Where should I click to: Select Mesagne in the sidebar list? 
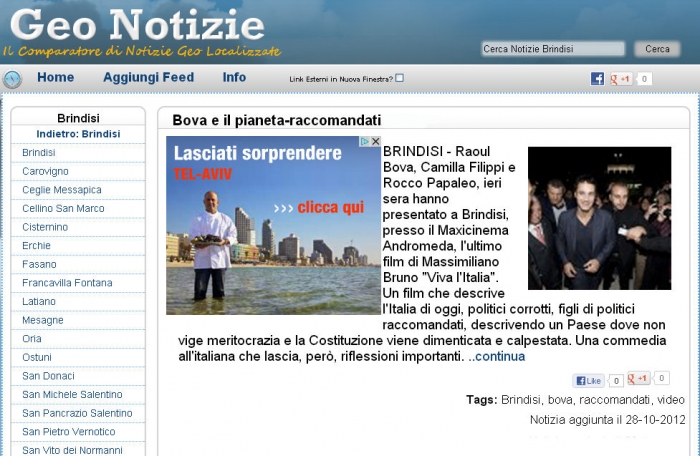(43, 320)
